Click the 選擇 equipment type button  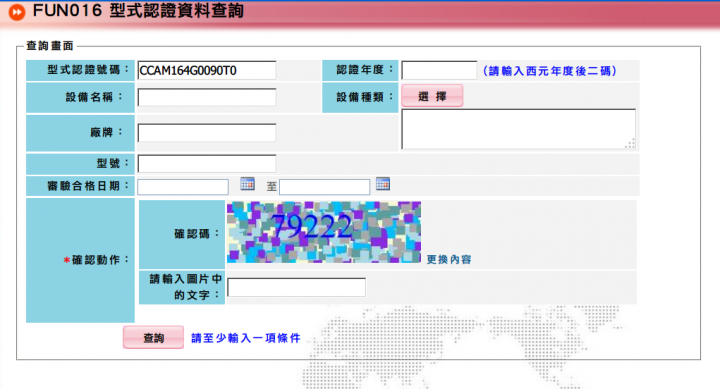(432, 96)
